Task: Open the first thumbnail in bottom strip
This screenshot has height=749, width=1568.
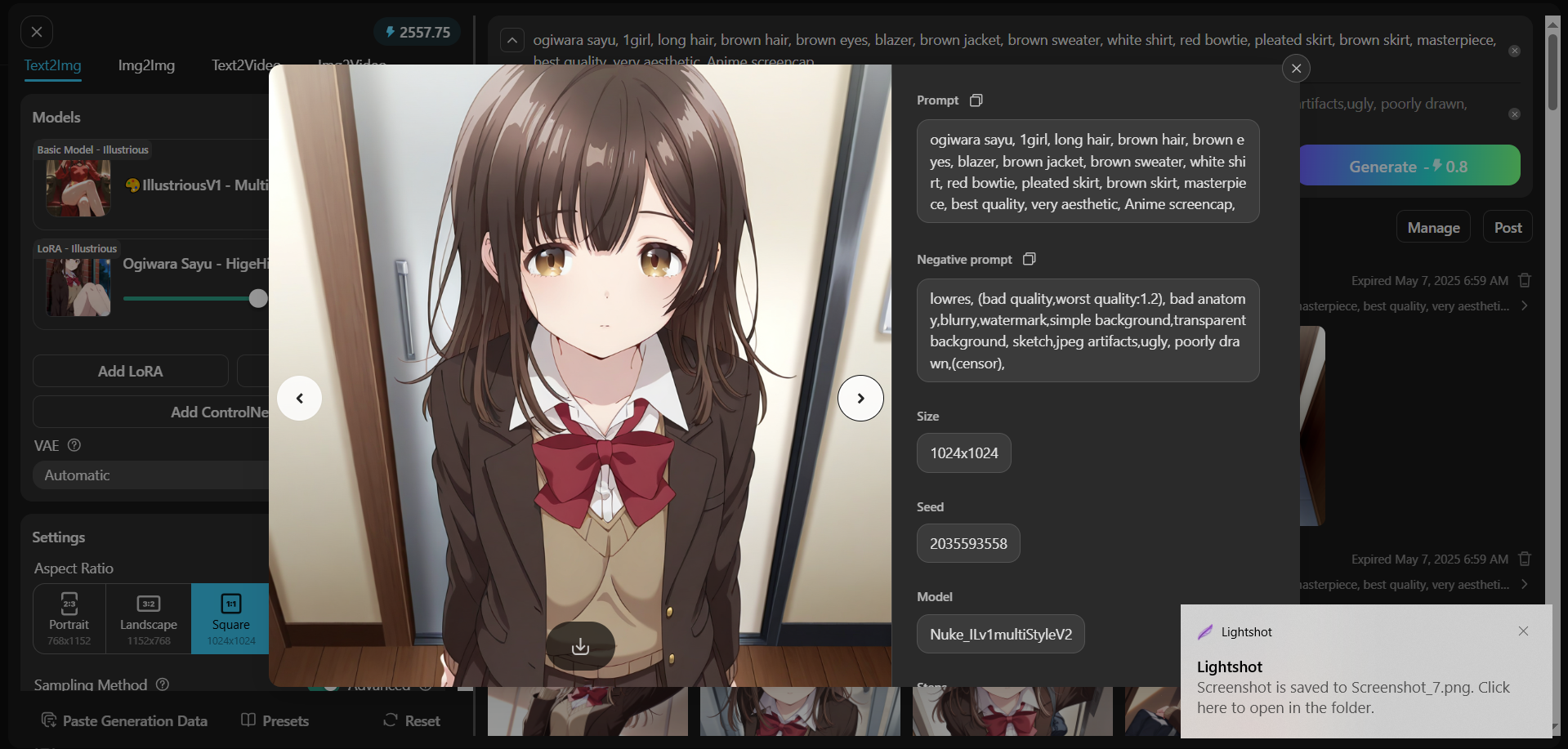Action: click(x=587, y=711)
